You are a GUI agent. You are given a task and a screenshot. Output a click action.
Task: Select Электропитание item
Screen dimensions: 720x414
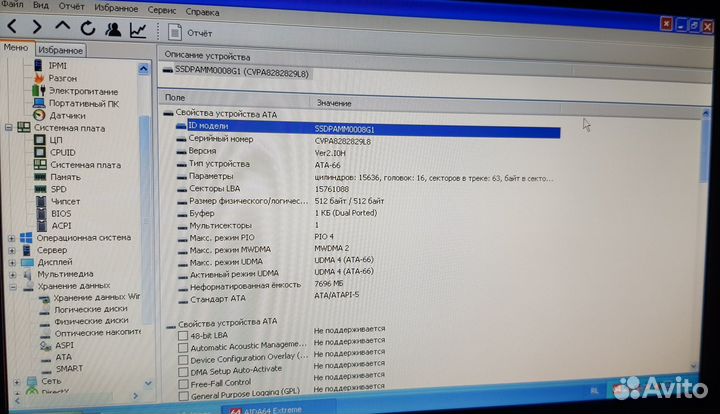coord(83,91)
